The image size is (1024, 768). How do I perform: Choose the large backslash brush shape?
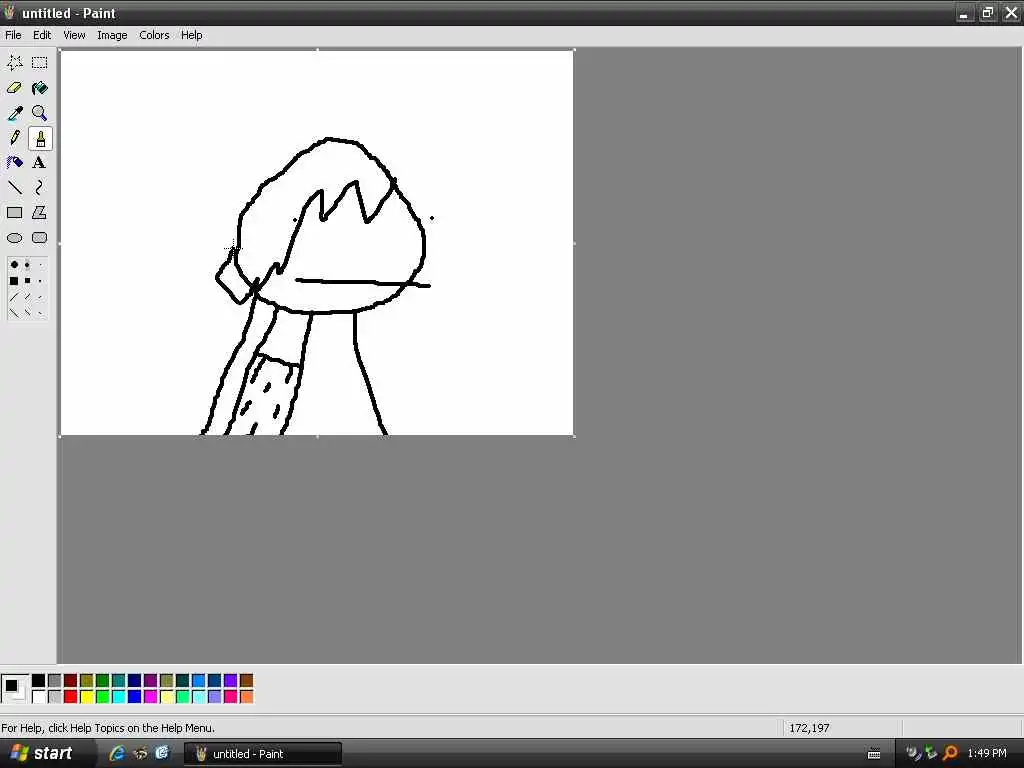tap(14, 313)
